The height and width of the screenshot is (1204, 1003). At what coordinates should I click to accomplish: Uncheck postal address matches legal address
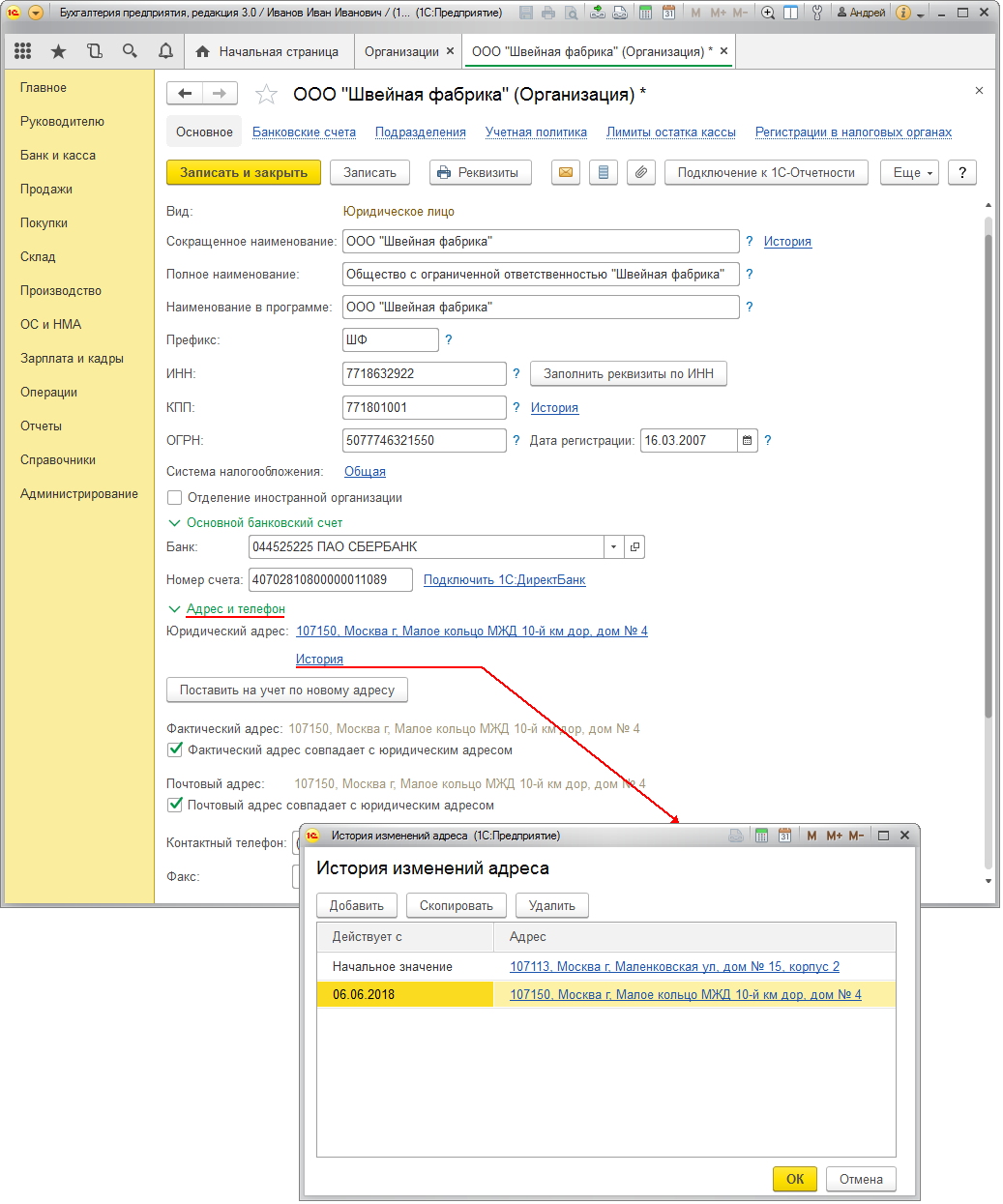[175, 805]
